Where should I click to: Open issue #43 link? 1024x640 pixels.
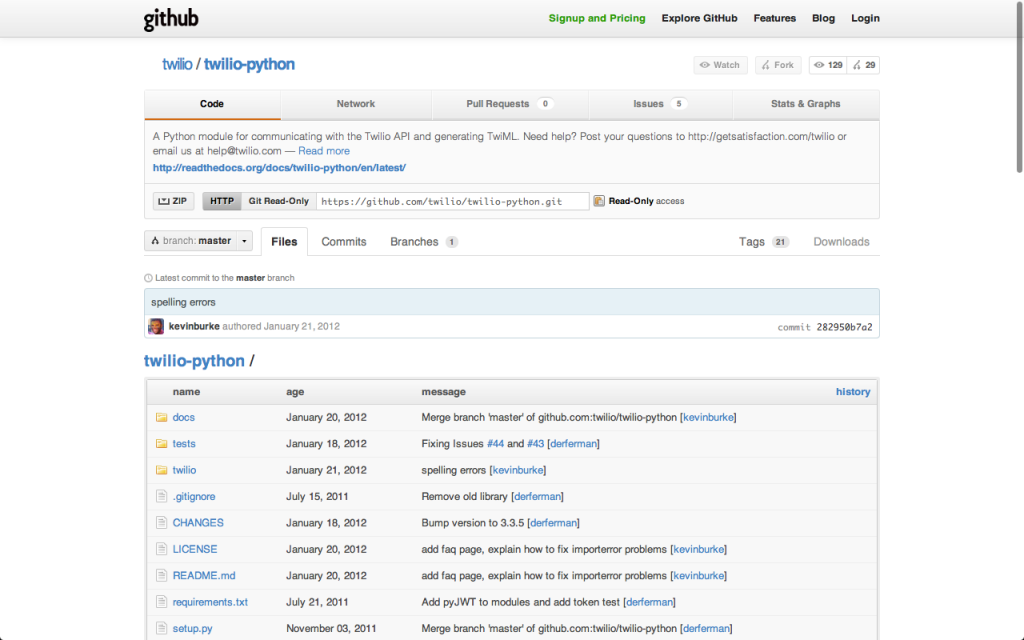pyautogui.click(x=536, y=443)
